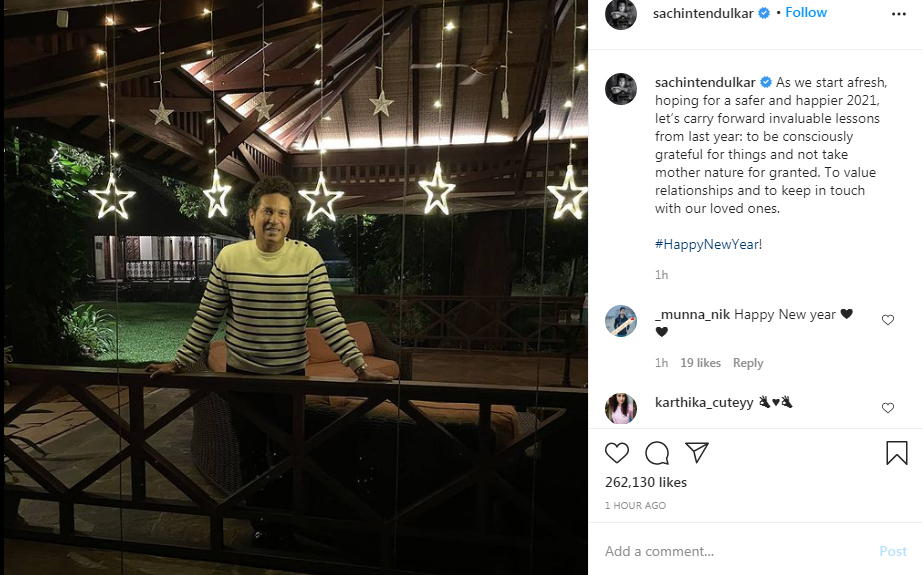The image size is (922, 575).
Task: Click the Add a comment field
Action: [x=730, y=551]
